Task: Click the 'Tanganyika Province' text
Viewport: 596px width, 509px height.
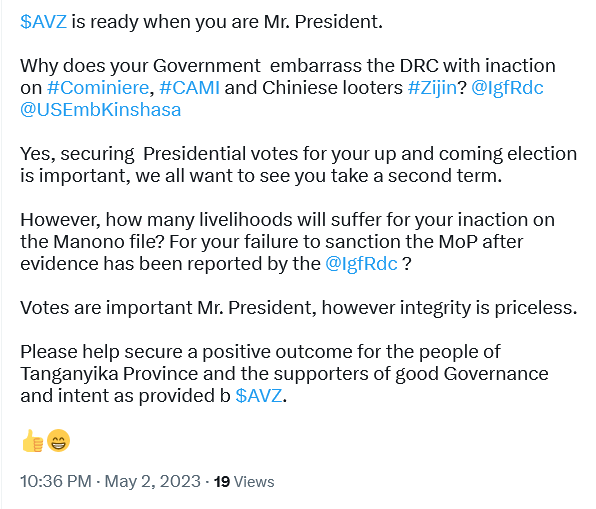Action: 109,374
